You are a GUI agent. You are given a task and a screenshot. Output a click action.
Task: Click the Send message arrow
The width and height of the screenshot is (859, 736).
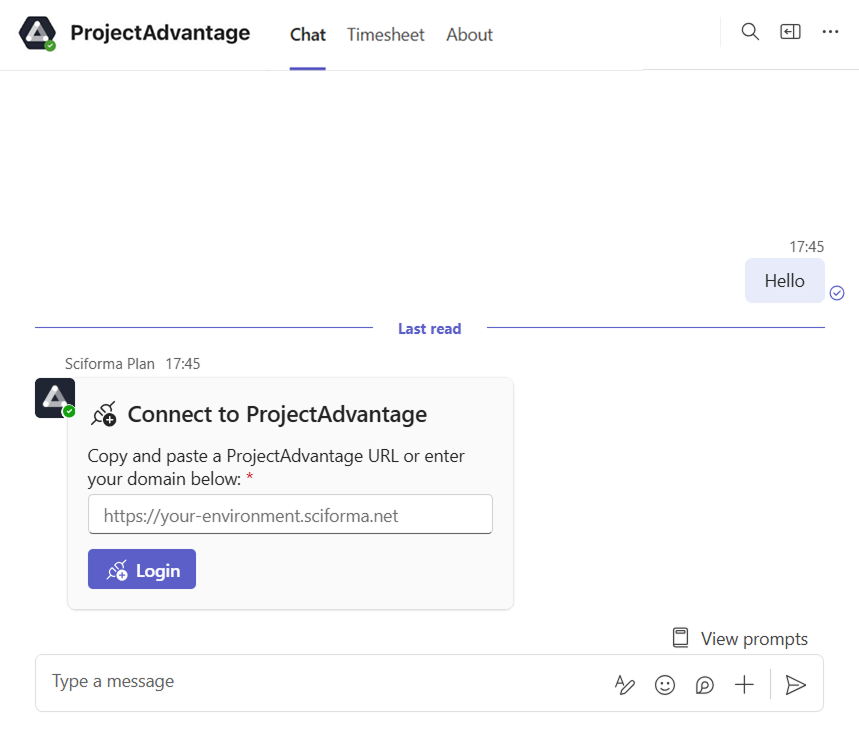[796, 685]
